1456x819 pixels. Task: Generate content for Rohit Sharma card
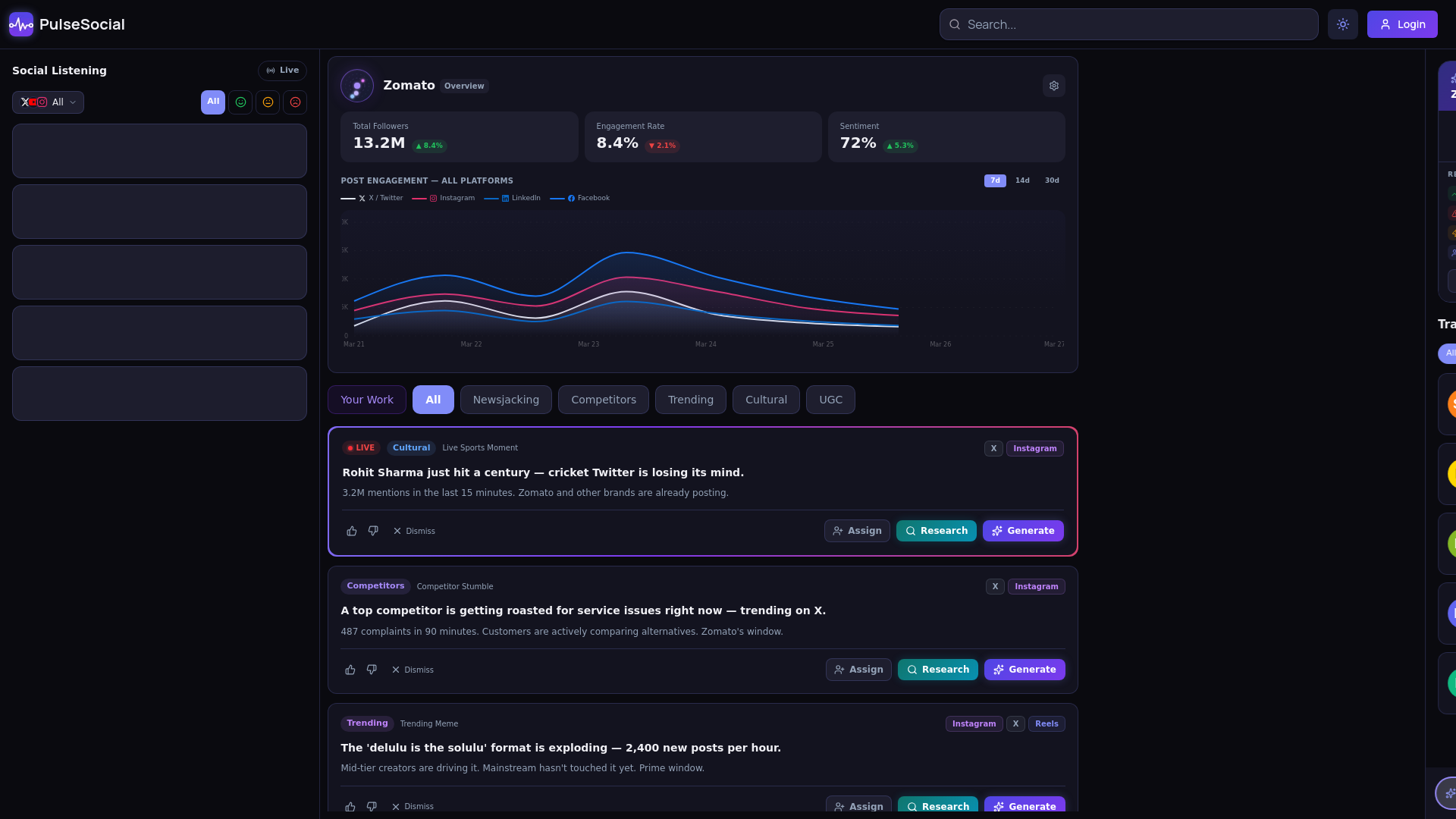click(x=1023, y=531)
